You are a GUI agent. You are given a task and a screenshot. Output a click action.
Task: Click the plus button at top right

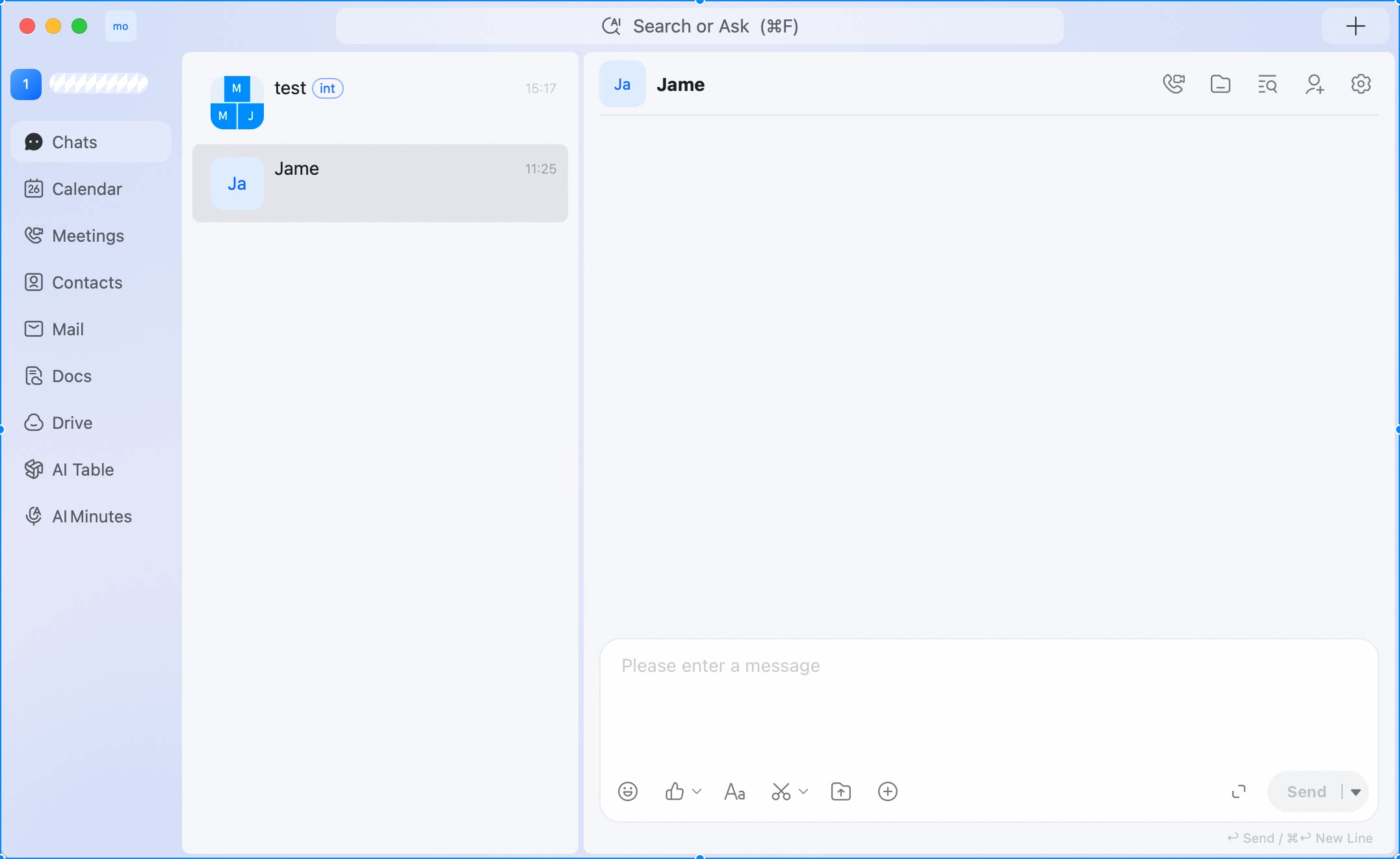(x=1355, y=26)
